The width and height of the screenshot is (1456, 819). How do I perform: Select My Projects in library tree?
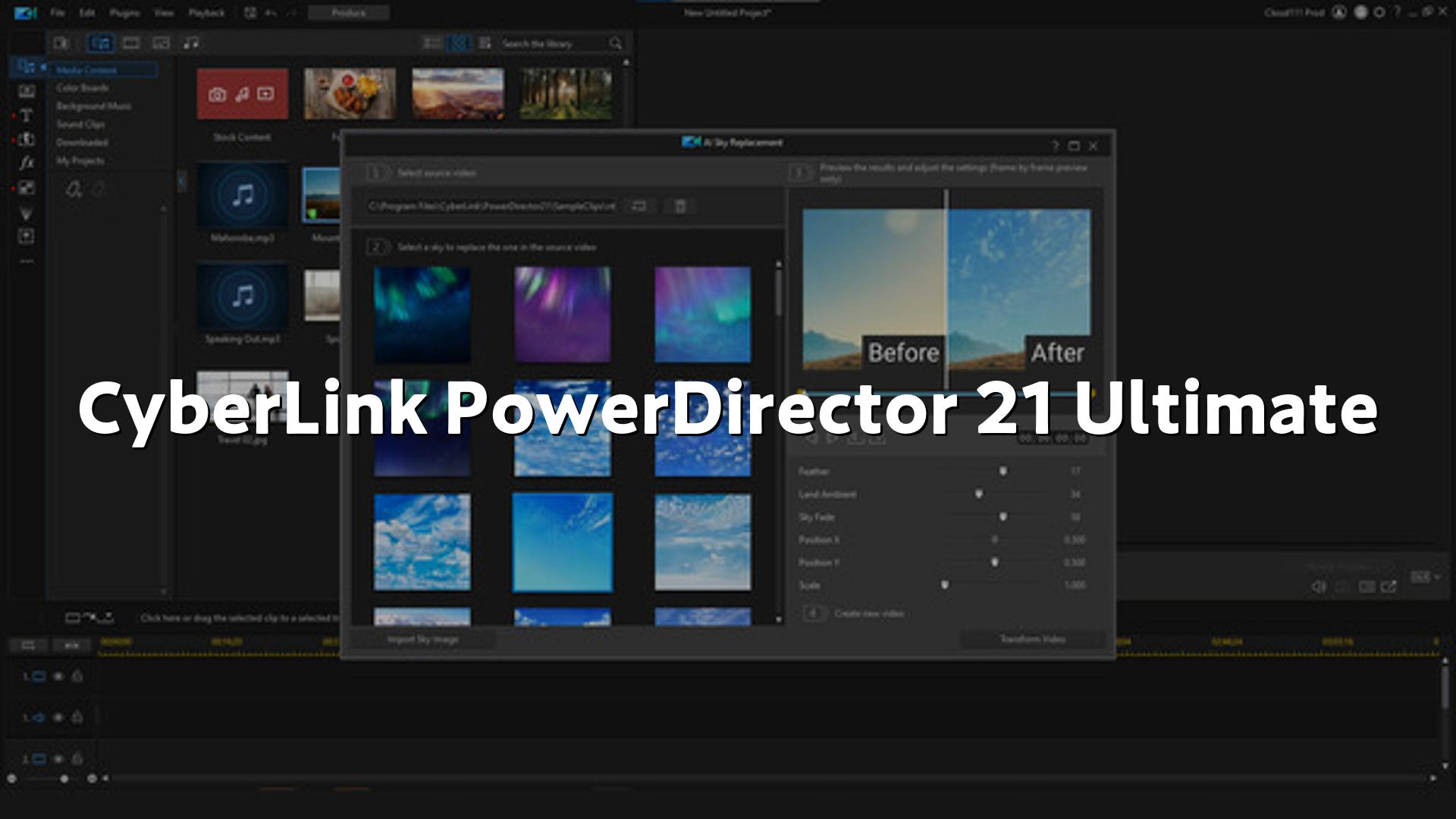point(80,161)
